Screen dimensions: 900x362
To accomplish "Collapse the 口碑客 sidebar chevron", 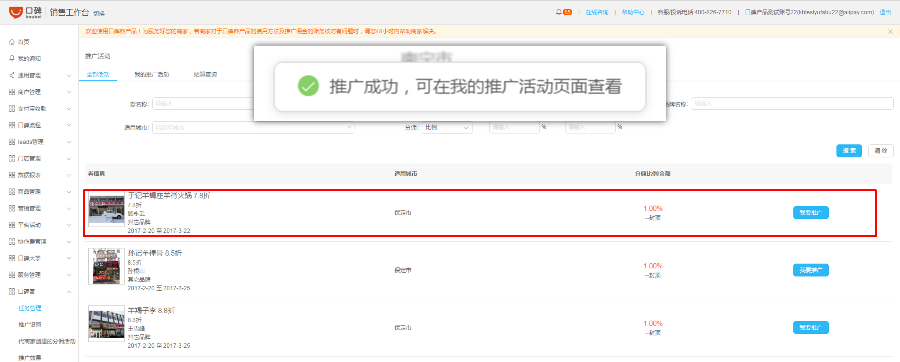I will tap(69, 291).
